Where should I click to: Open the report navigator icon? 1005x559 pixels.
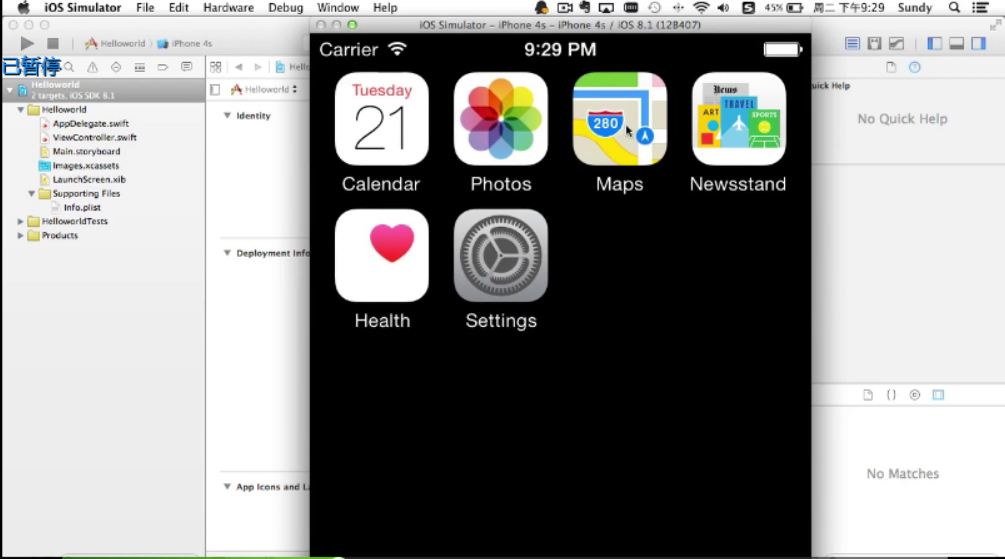187,67
